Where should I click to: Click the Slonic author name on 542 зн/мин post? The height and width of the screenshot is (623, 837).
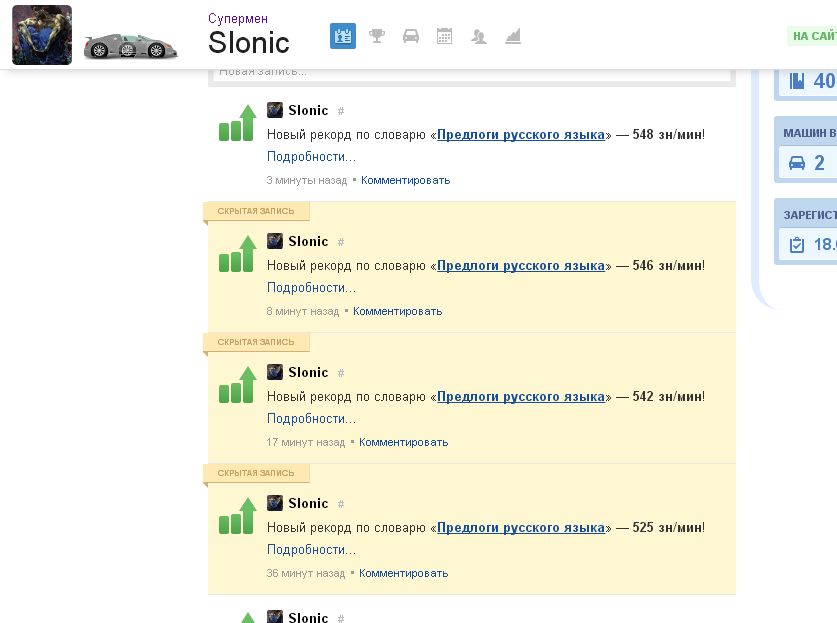click(308, 373)
